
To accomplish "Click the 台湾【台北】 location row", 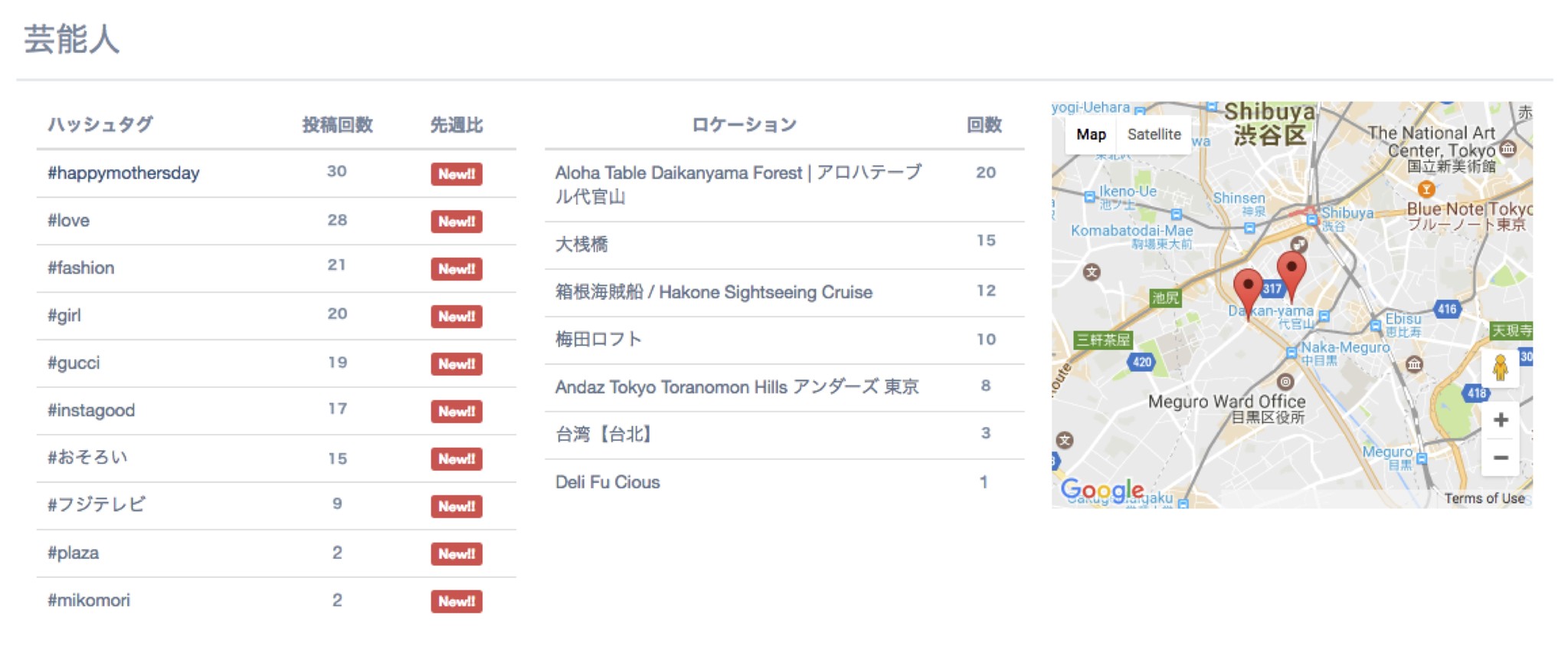I will point(784,435).
